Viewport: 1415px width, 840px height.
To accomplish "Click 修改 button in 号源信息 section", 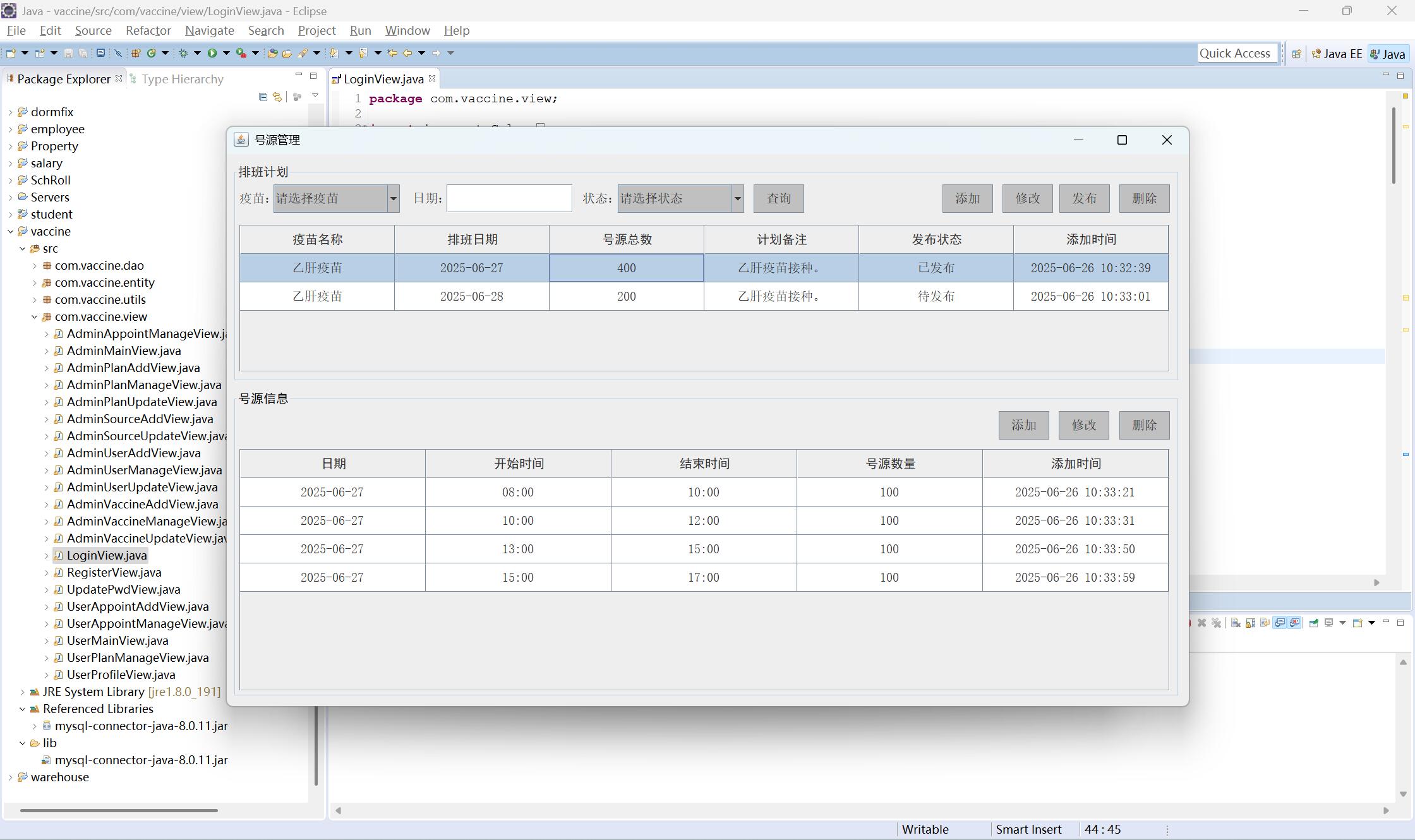I will pos(1083,425).
